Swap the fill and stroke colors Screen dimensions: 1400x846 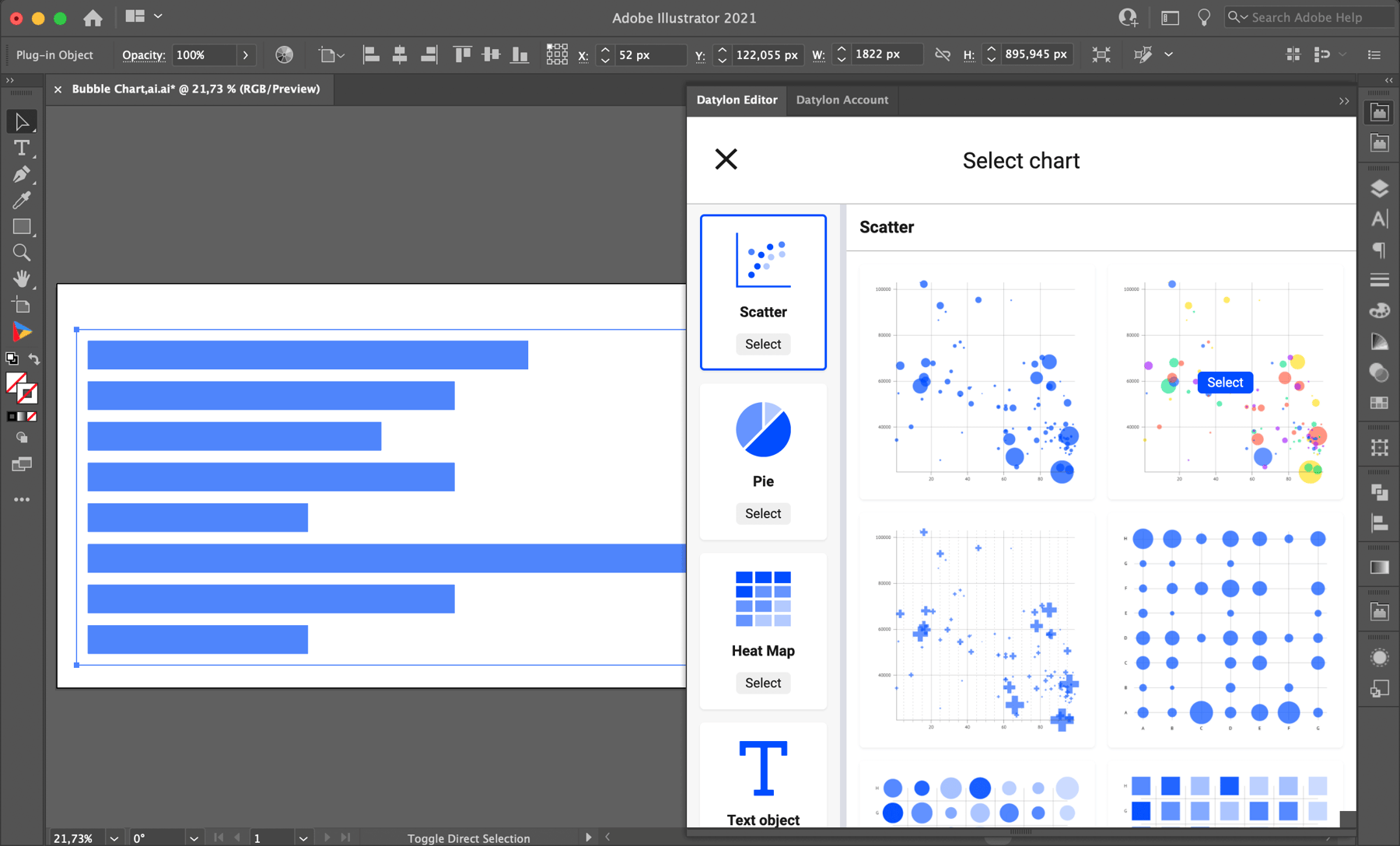pyautogui.click(x=33, y=358)
